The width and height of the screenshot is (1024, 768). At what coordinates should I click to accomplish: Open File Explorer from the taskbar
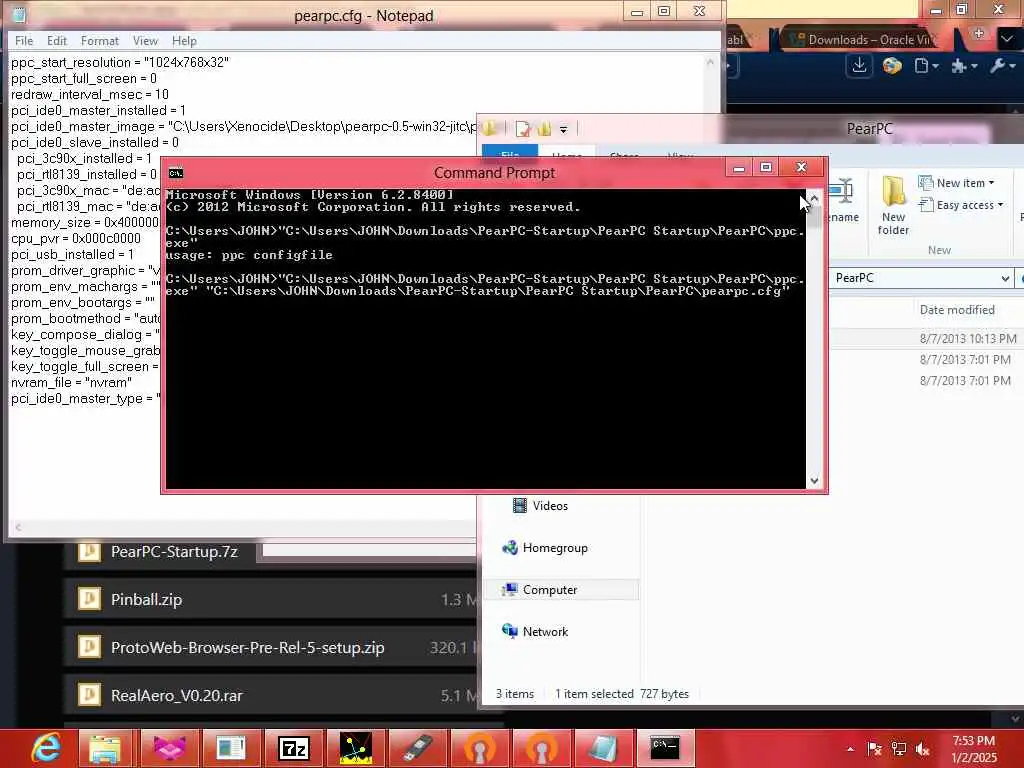(104, 748)
